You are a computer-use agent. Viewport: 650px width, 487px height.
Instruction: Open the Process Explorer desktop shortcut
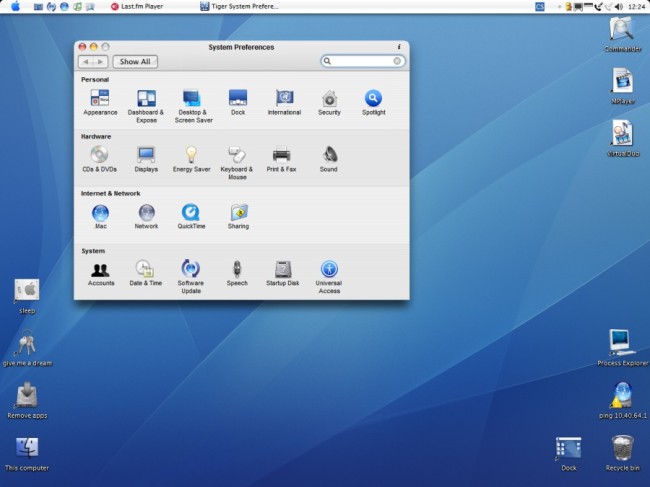(623, 347)
